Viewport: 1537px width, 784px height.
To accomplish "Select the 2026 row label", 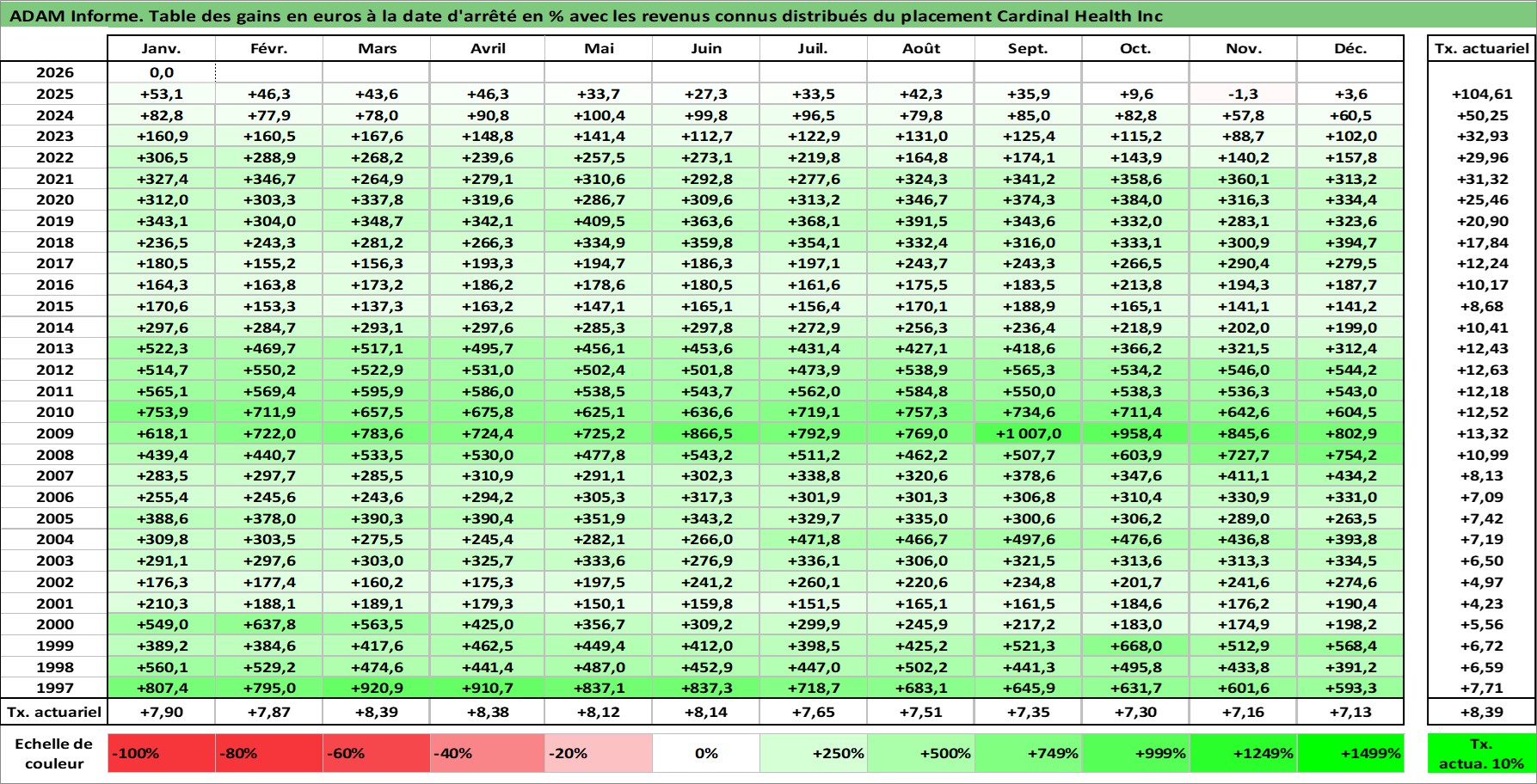I will coord(54,73).
